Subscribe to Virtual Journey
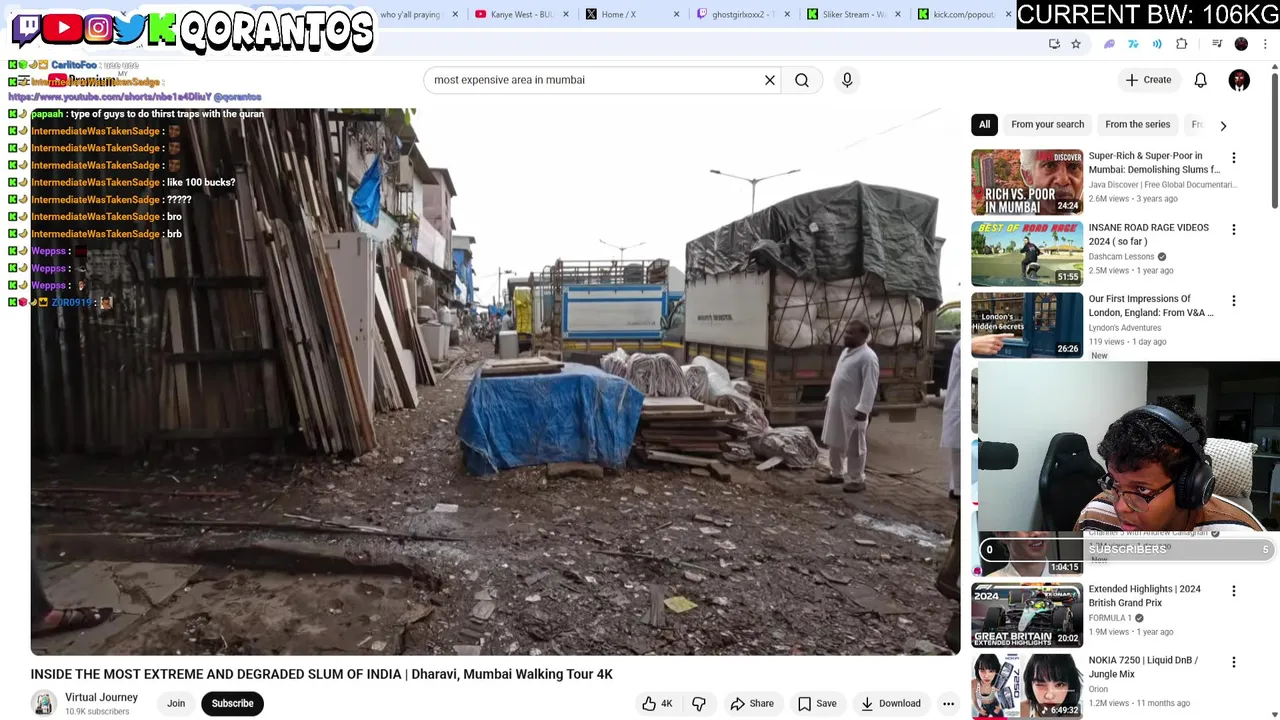The height and width of the screenshot is (720, 1280). [x=232, y=703]
